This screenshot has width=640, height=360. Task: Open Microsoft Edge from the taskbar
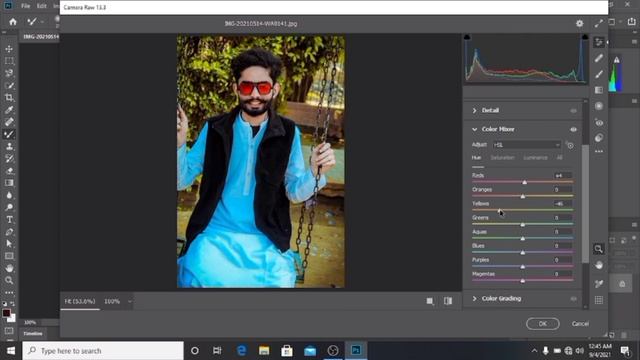tap(241, 351)
